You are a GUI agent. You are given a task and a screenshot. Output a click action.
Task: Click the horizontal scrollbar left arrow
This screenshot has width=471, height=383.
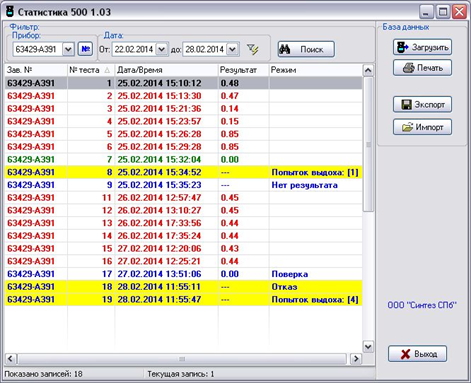[10, 359]
